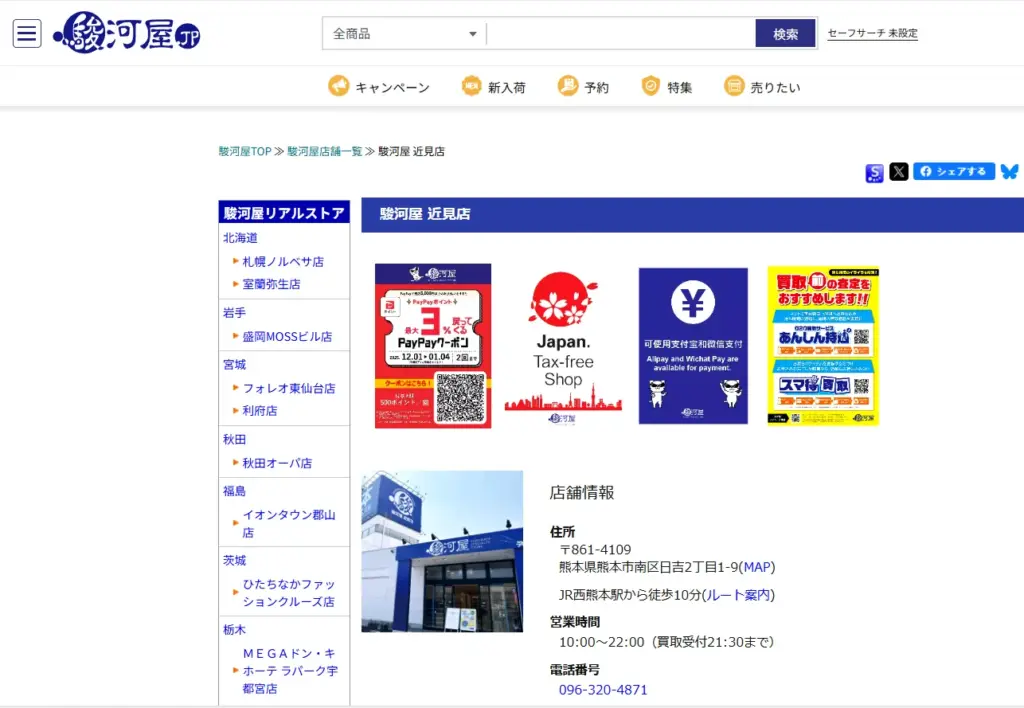Open the MAP link beside address
This screenshot has width=1024, height=708.
pyautogui.click(x=756, y=567)
